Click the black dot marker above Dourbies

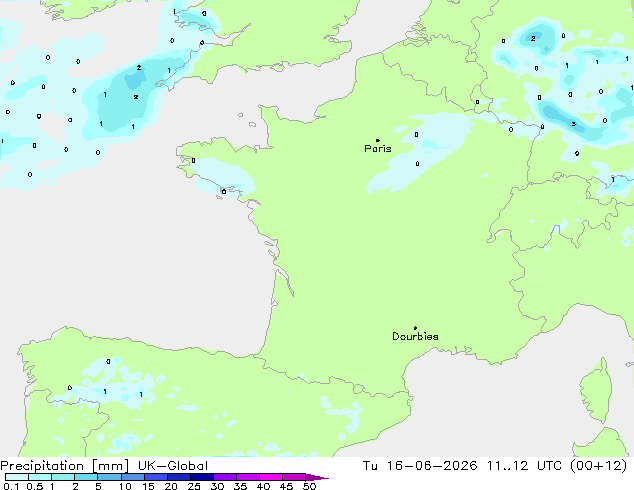pyautogui.click(x=415, y=328)
